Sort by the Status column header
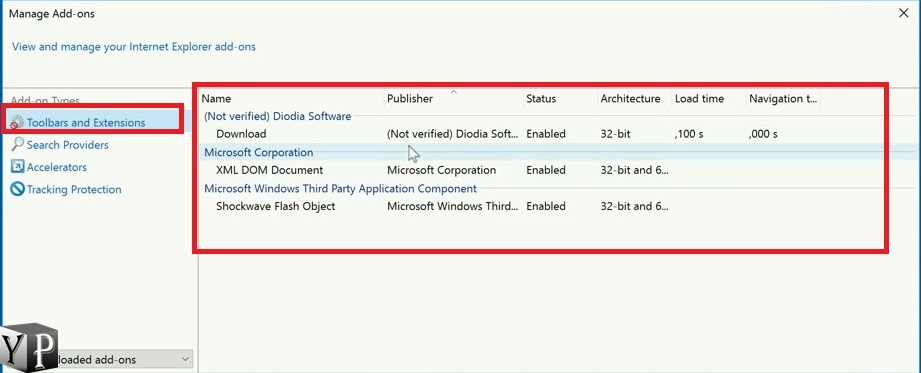This screenshot has width=921, height=373. coord(560,98)
